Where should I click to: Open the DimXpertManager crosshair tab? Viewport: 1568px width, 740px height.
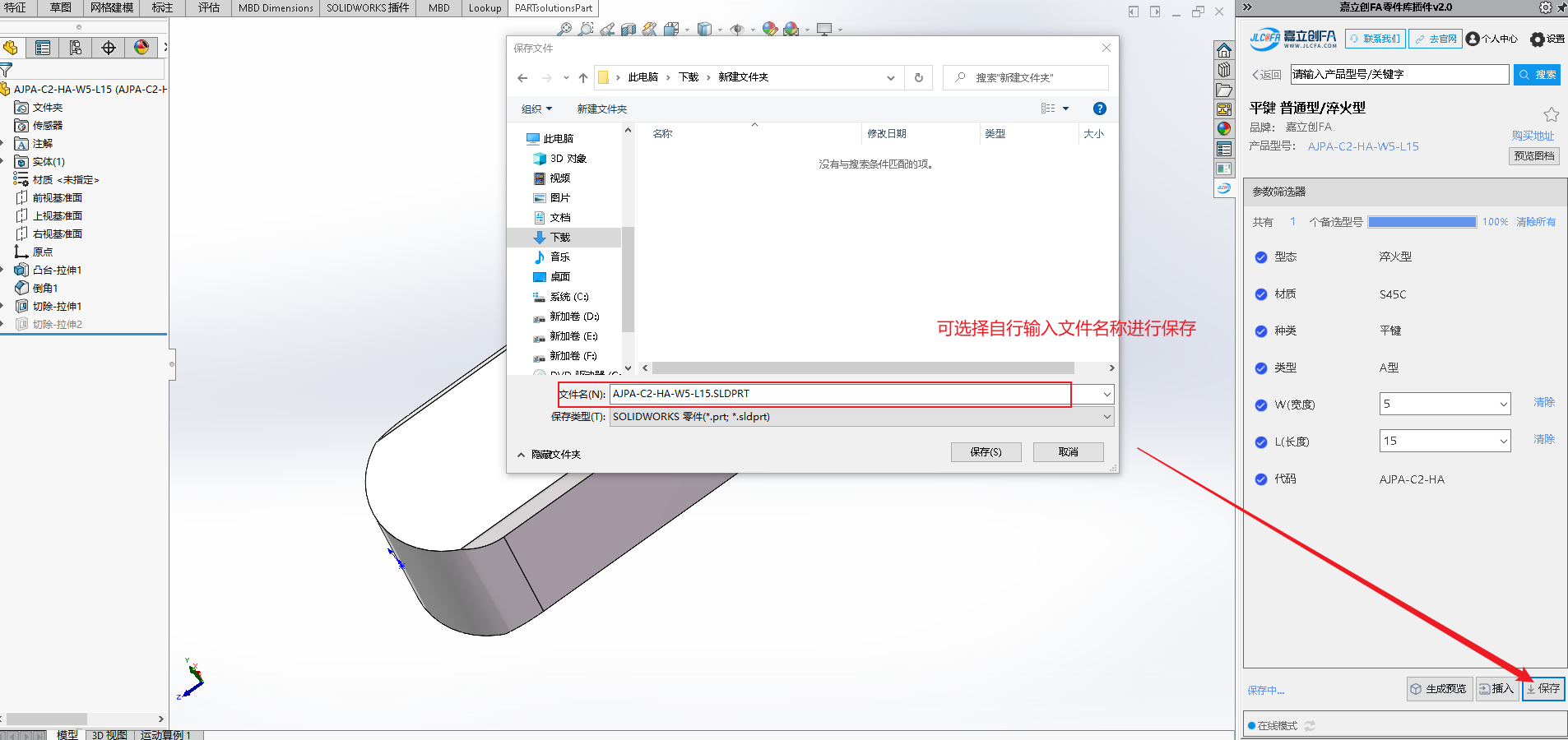pos(109,48)
